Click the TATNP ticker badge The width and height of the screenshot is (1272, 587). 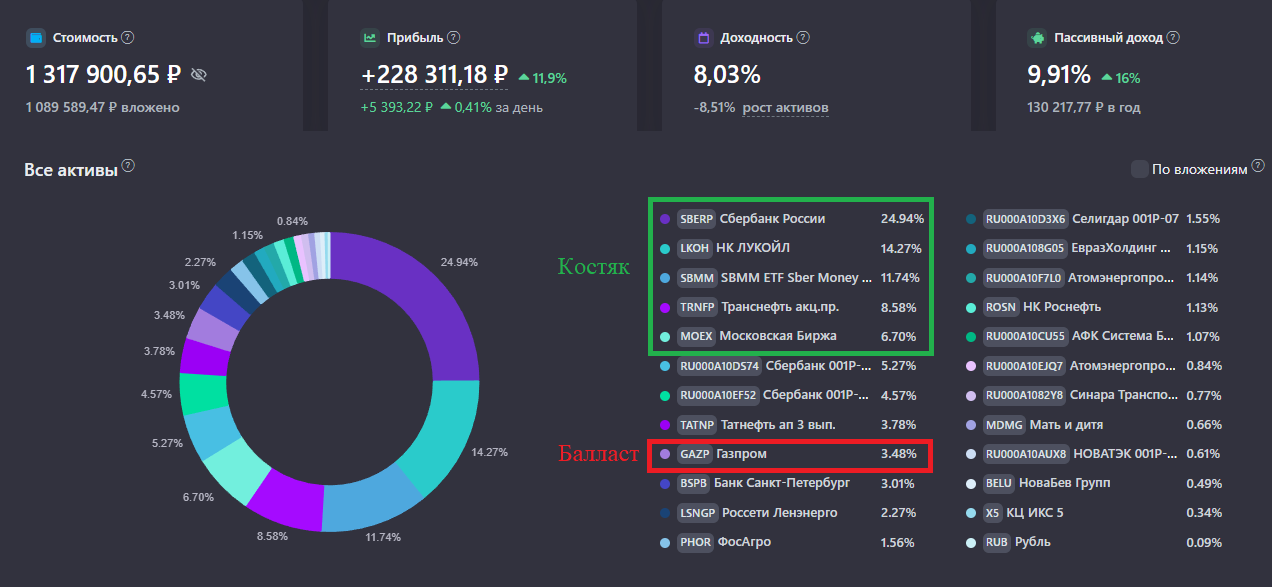point(696,425)
